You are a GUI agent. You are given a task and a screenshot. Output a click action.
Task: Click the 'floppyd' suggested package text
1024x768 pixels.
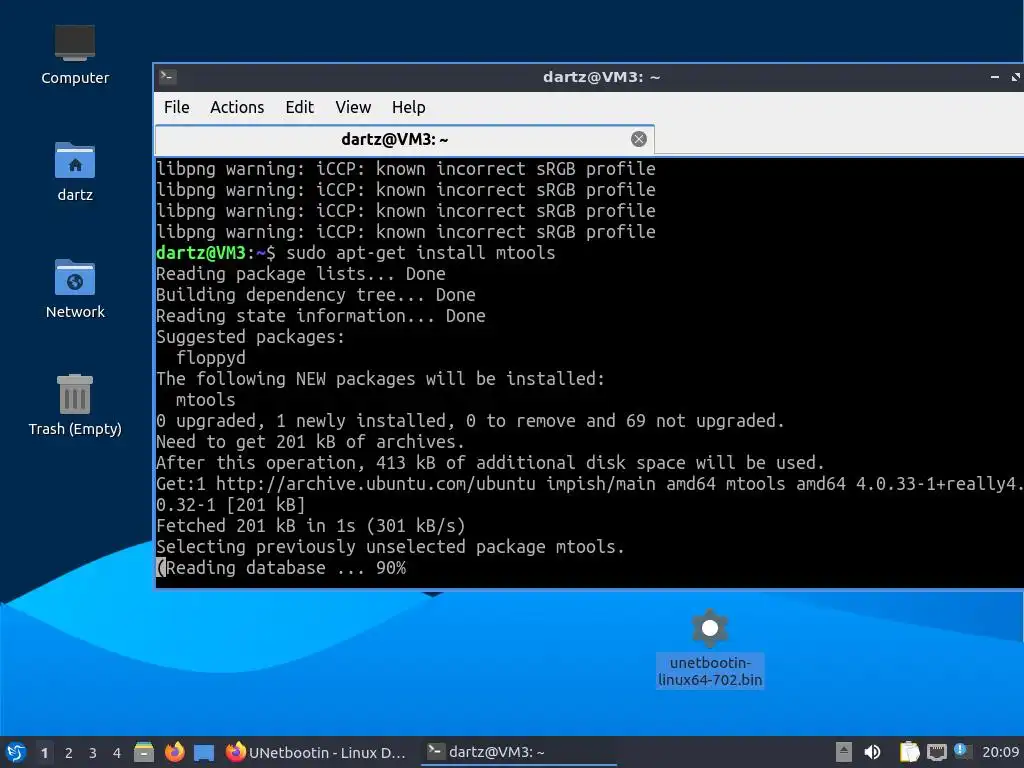(x=211, y=358)
